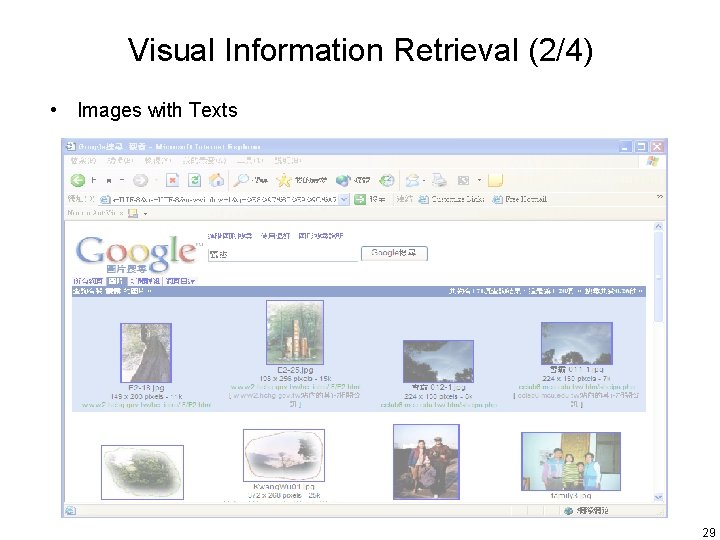Viewport: 720px width, 540px height.
Task: Select the Google Images (圖片) tab
Action: tap(116, 281)
